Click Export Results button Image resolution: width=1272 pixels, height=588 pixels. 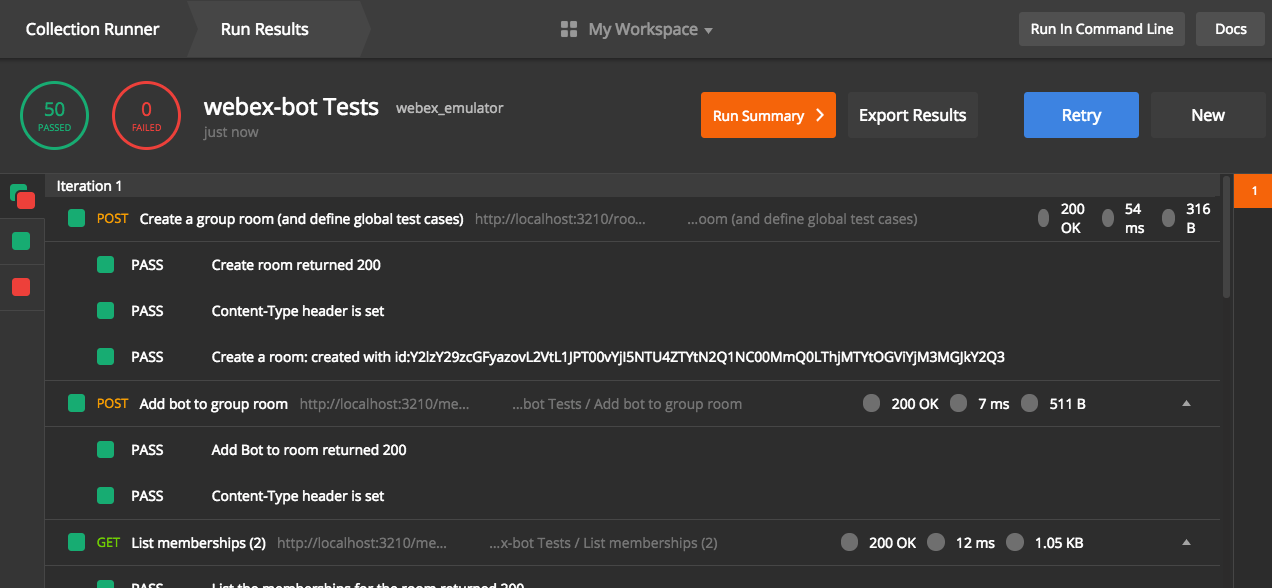(912, 115)
